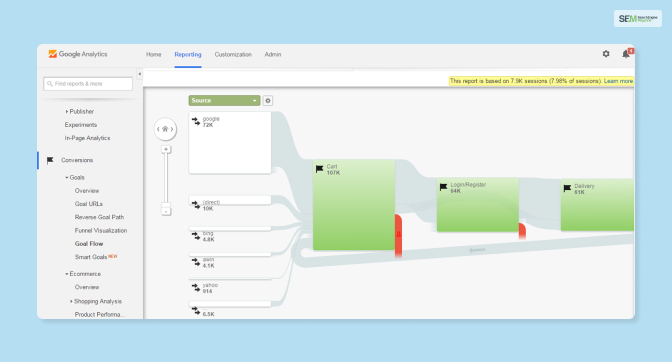Switch to the Customization tab
The image size is (672, 362).
[233, 54]
